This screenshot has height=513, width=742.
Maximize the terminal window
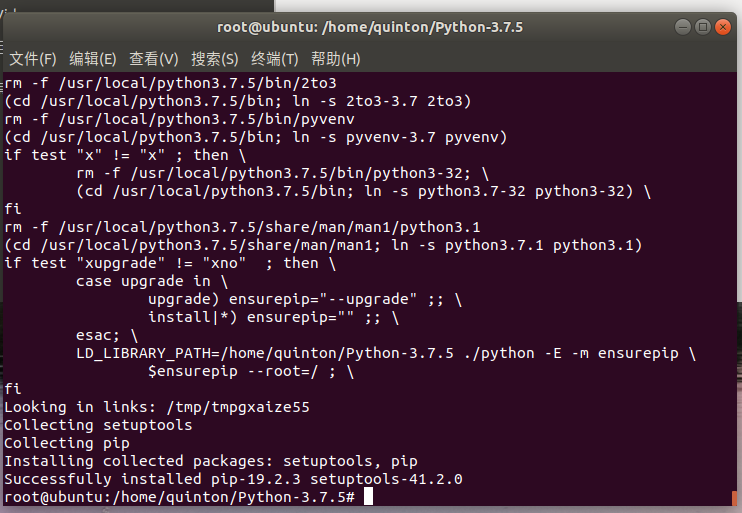703,27
